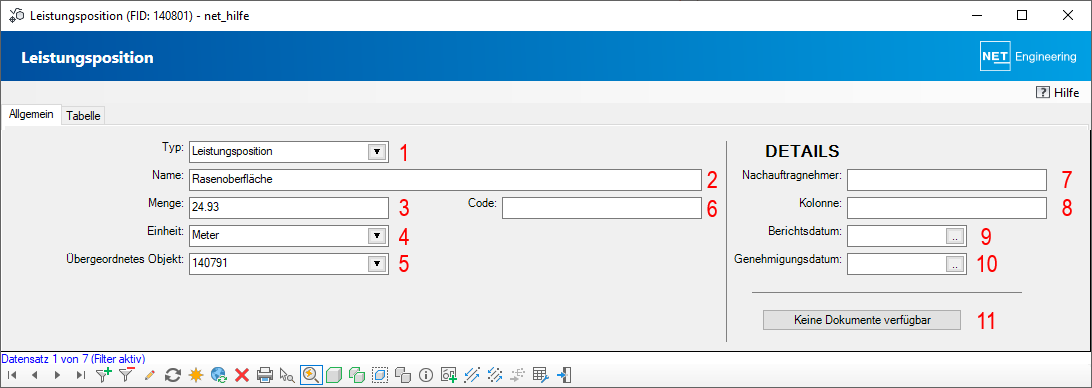
Task: Click the window system icon in title bar
Action: (x=16, y=15)
